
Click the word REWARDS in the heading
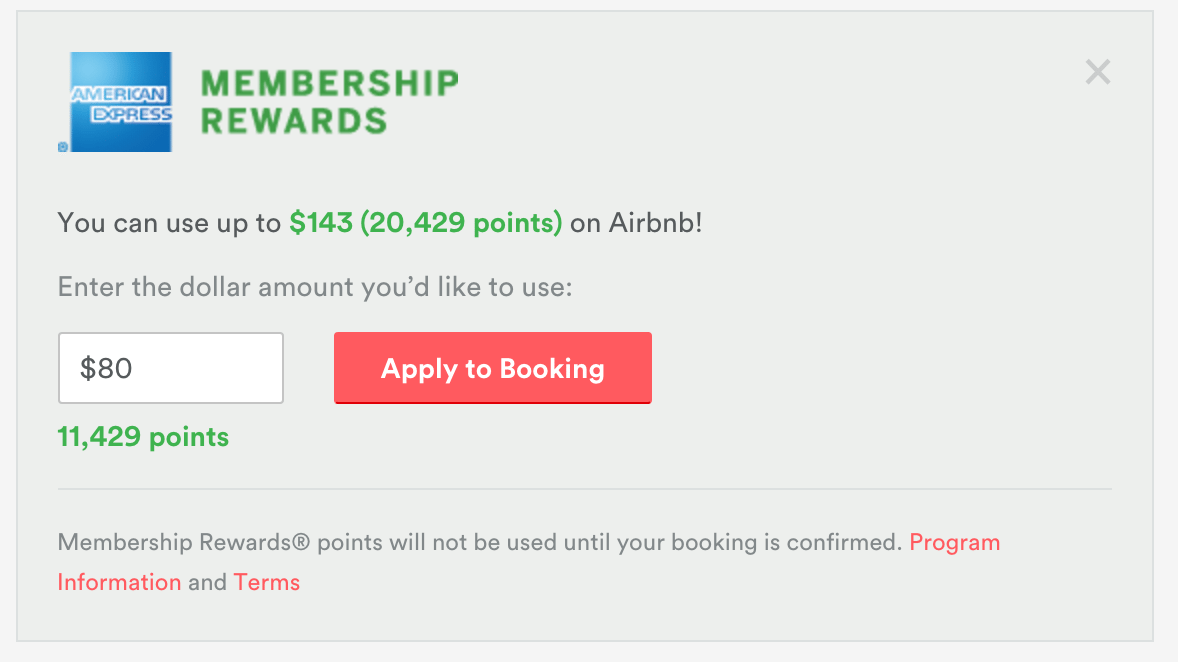pos(294,121)
